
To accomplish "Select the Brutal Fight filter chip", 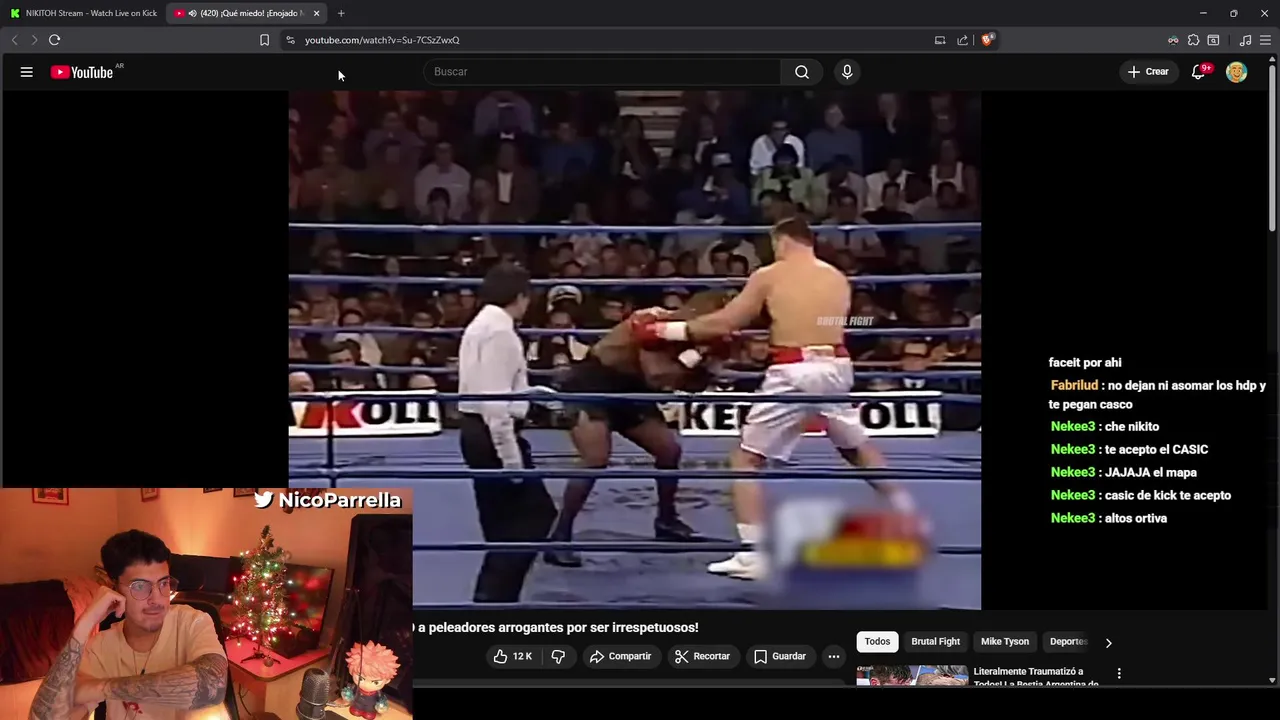I will [x=935, y=642].
